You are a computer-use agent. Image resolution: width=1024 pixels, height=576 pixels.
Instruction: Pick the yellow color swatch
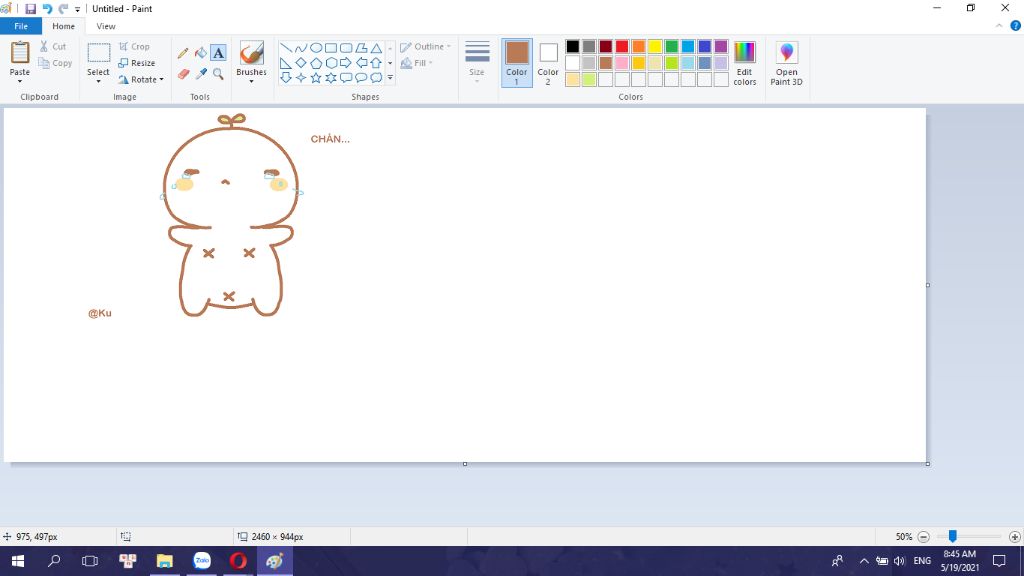point(655,46)
